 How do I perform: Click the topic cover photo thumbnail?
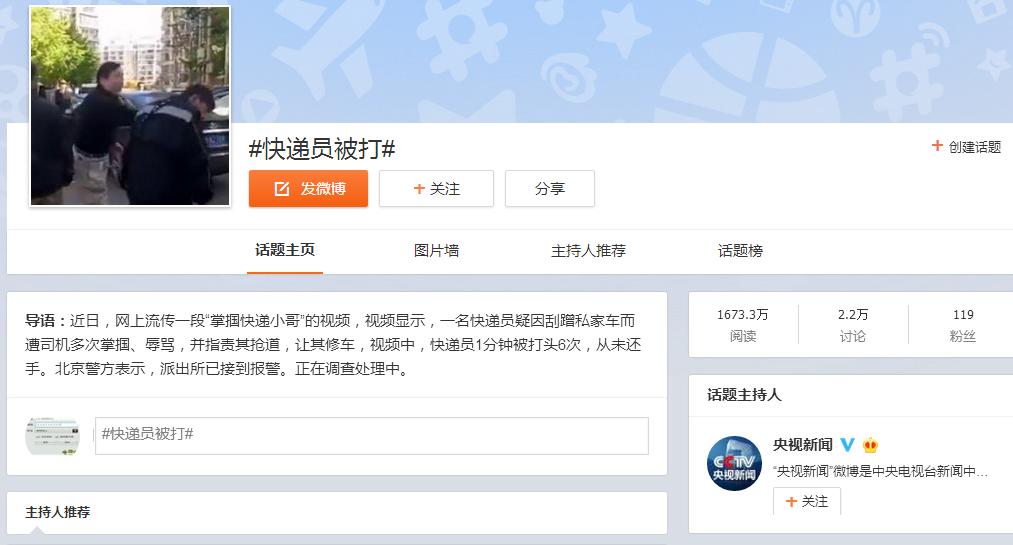coord(130,106)
